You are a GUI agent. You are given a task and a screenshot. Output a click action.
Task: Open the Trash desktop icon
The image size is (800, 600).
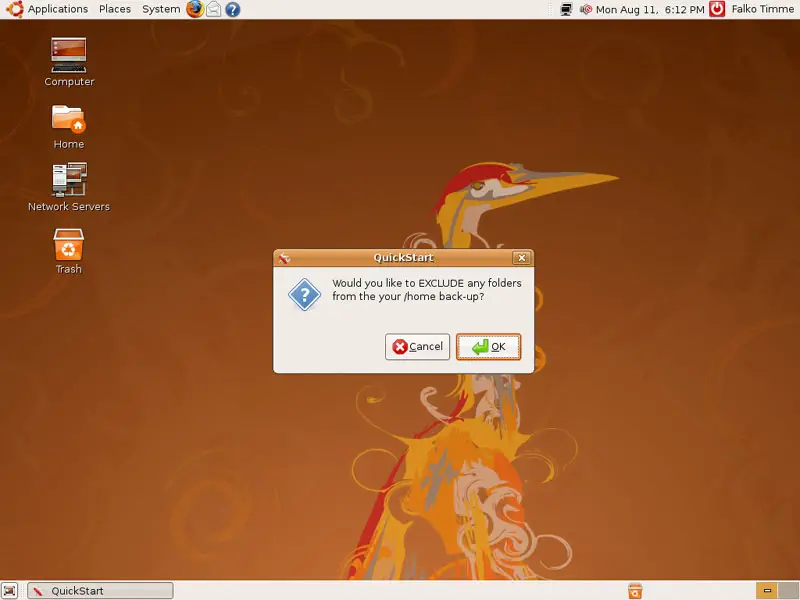[x=68, y=251]
